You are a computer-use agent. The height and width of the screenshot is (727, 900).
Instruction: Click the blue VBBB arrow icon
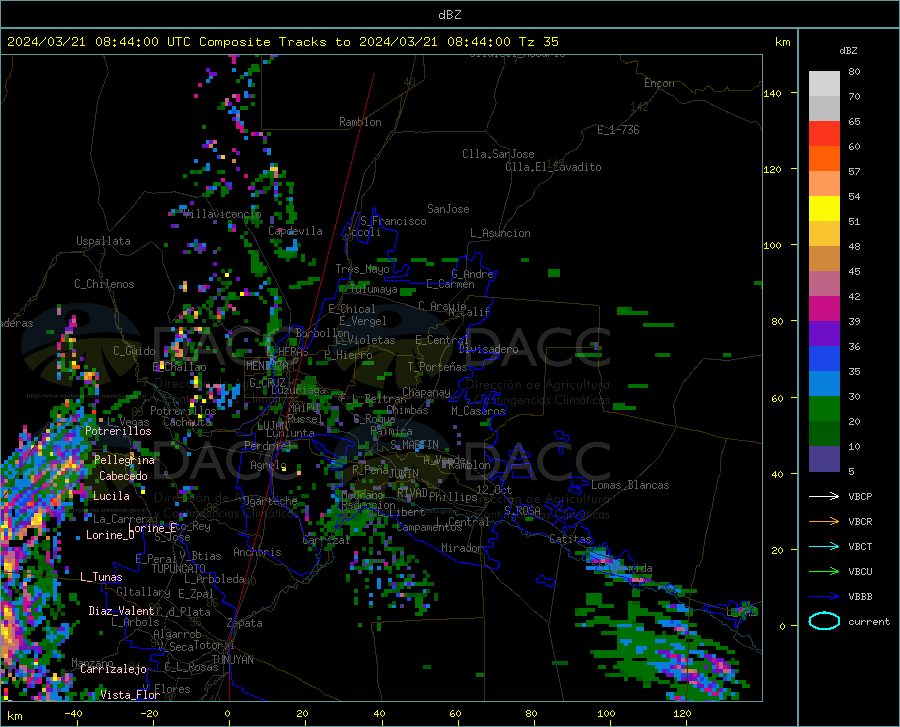824,596
